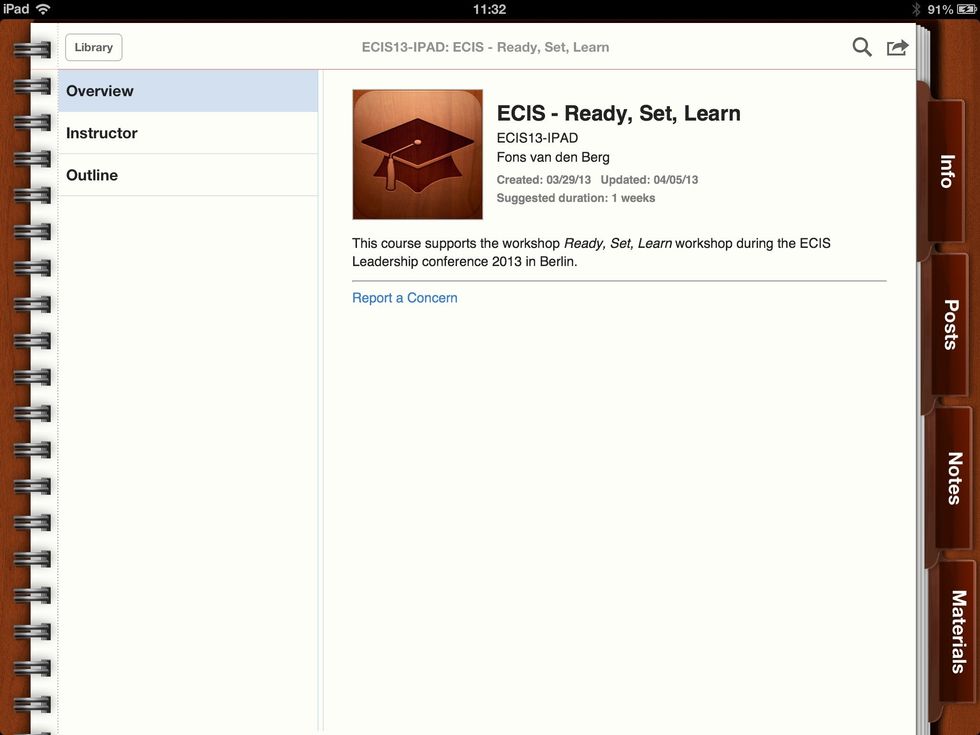Tap the Bluetooth status icon
The image size is (980, 735).
pyautogui.click(x=915, y=9)
